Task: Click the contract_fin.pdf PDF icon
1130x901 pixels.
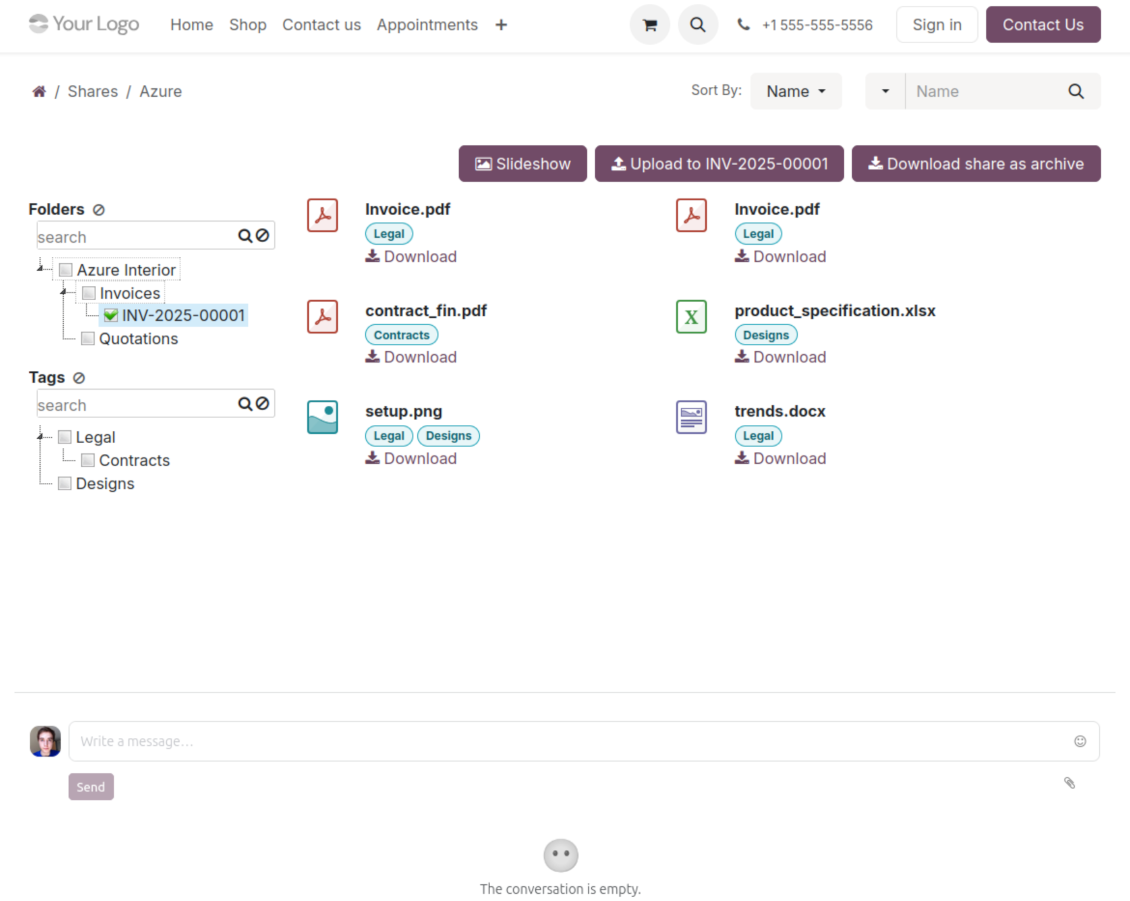Action: [322, 317]
